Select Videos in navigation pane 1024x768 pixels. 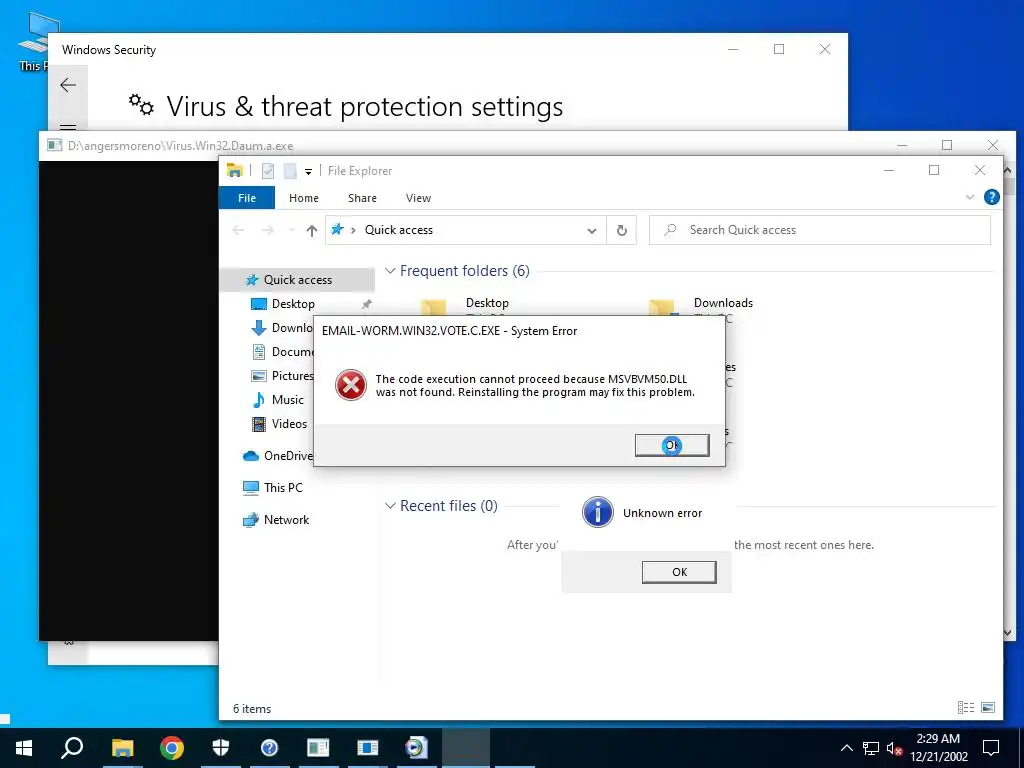289,424
